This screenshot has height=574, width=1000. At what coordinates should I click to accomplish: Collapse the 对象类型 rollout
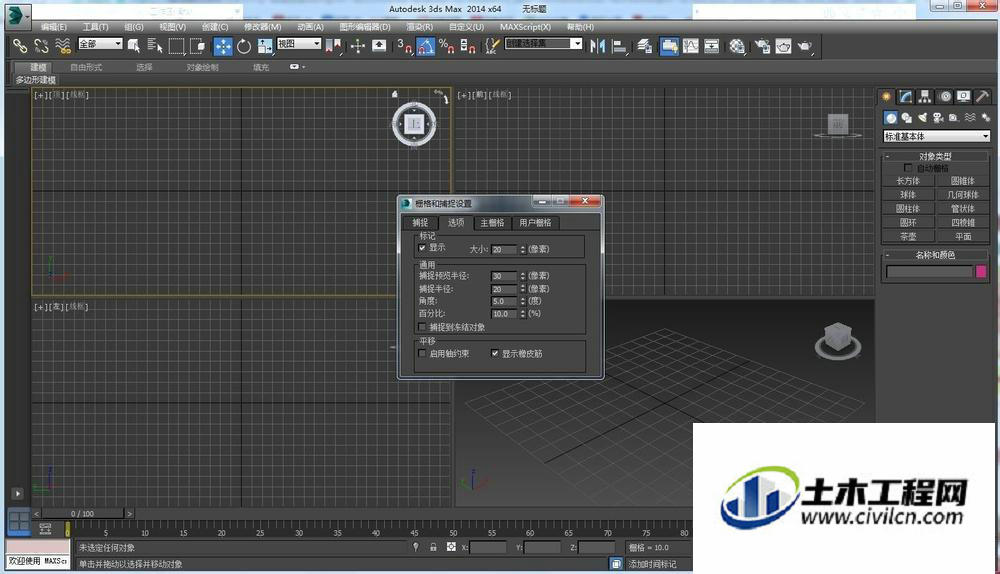[936, 156]
